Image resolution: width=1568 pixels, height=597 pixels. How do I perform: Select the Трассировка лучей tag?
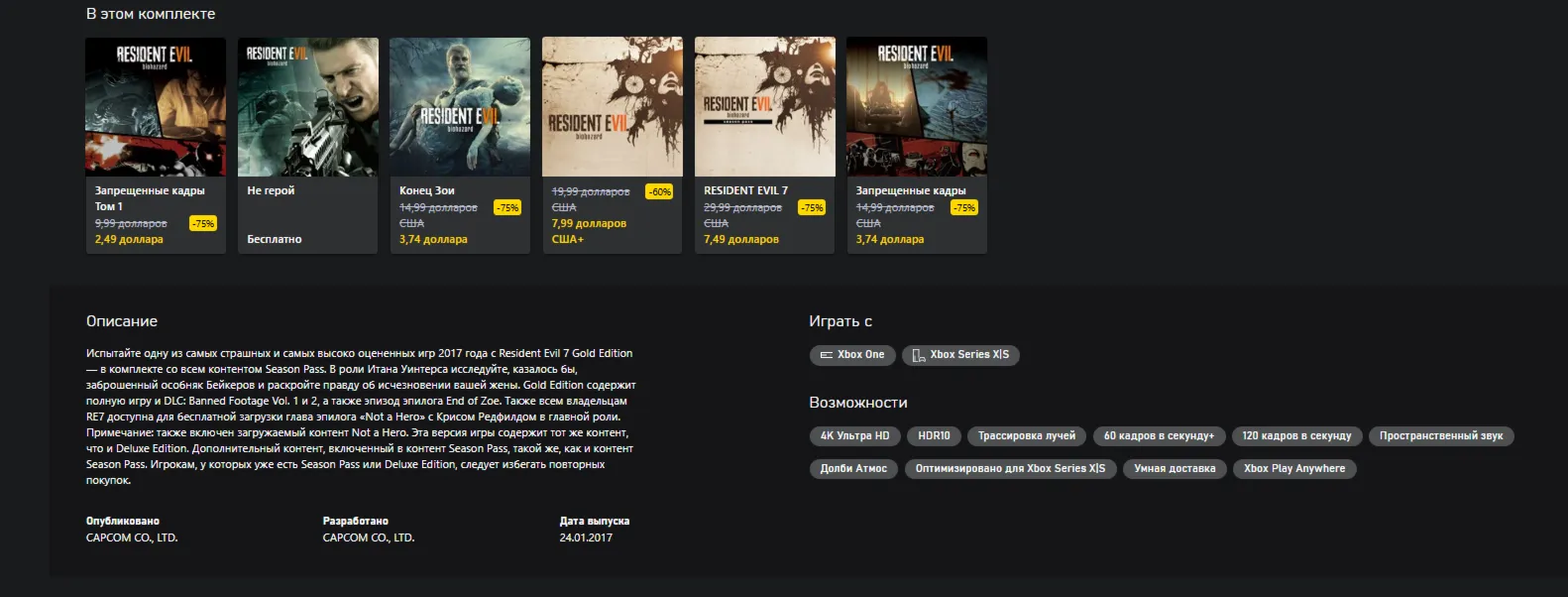coord(1027,436)
